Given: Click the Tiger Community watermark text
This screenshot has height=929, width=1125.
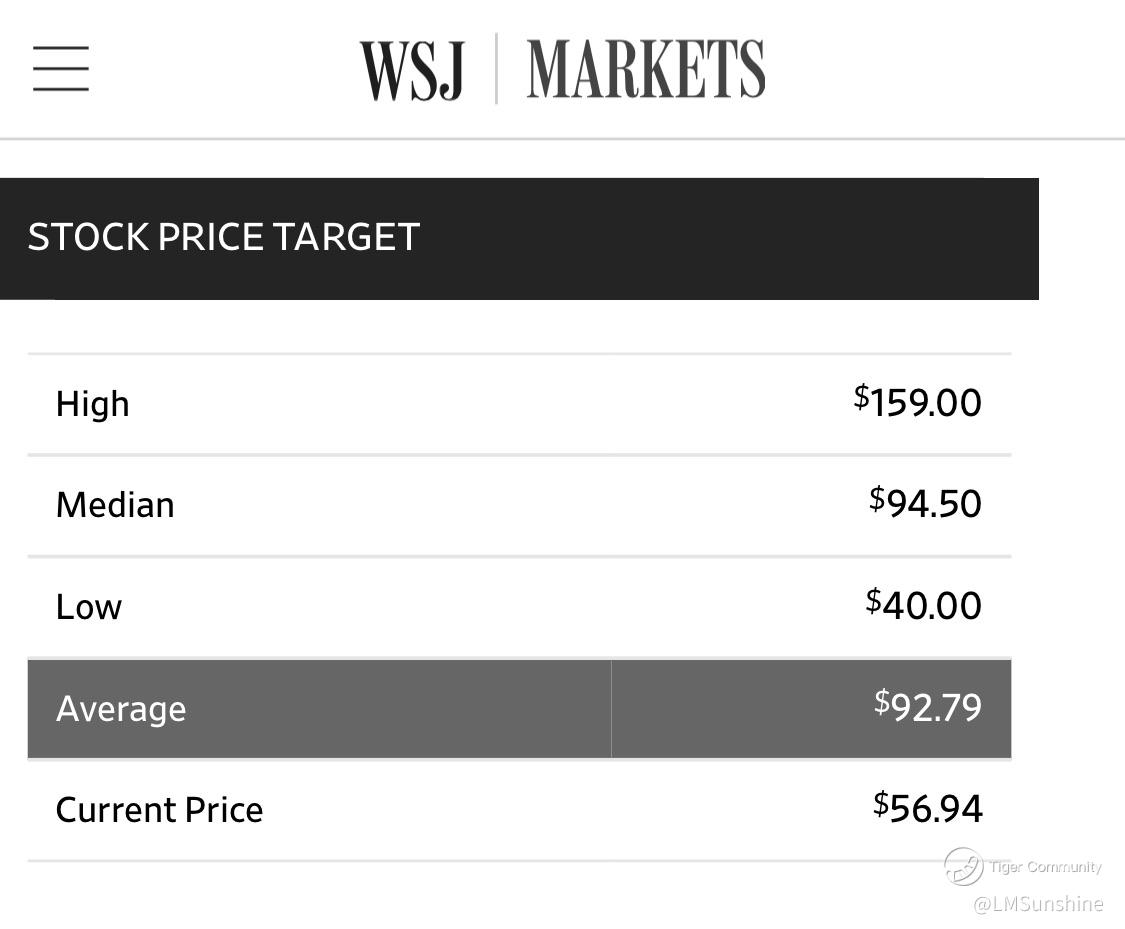Looking at the screenshot, I should point(1046,867).
